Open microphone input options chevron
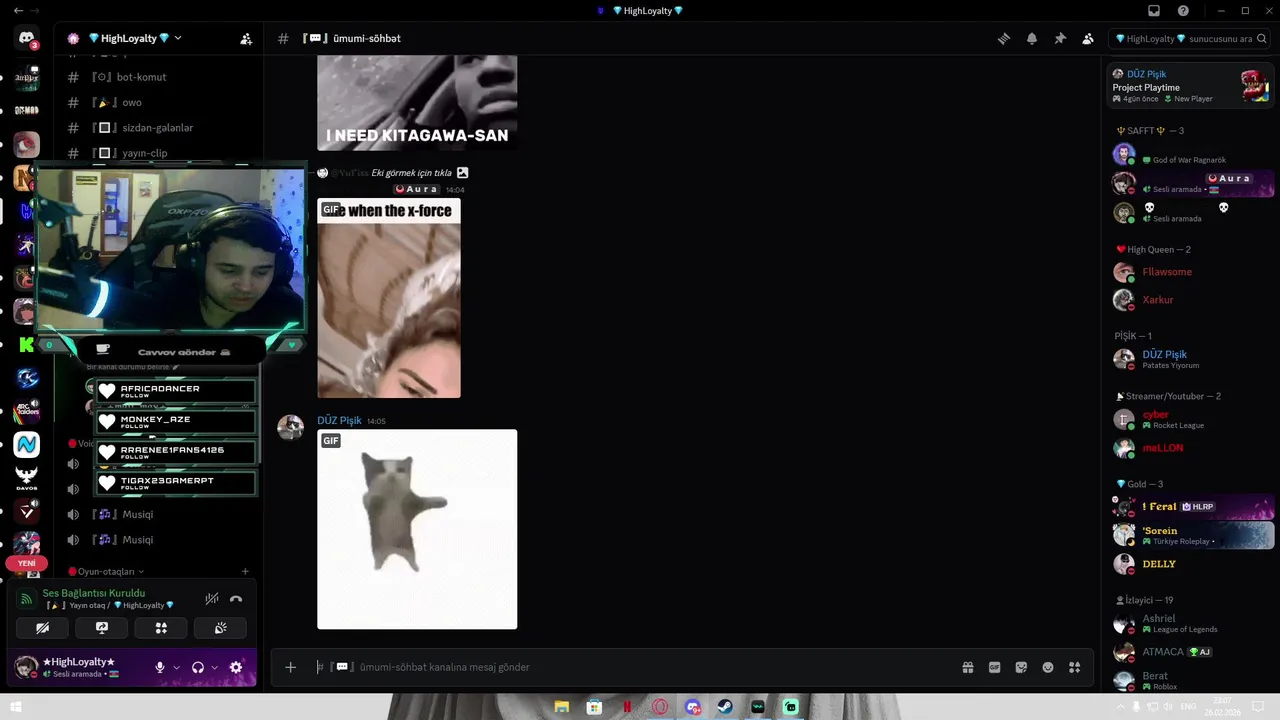 (177, 667)
